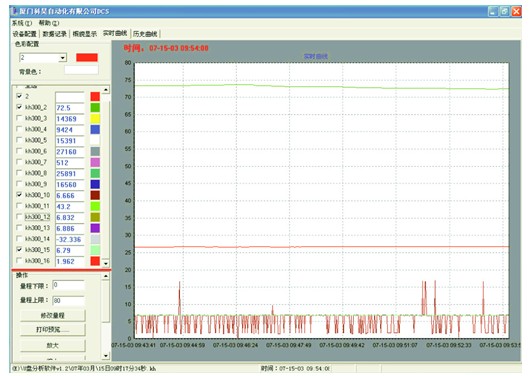Viewport: 532px width, 376px height.
Task: Click the white background color box
Action: tap(81, 70)
